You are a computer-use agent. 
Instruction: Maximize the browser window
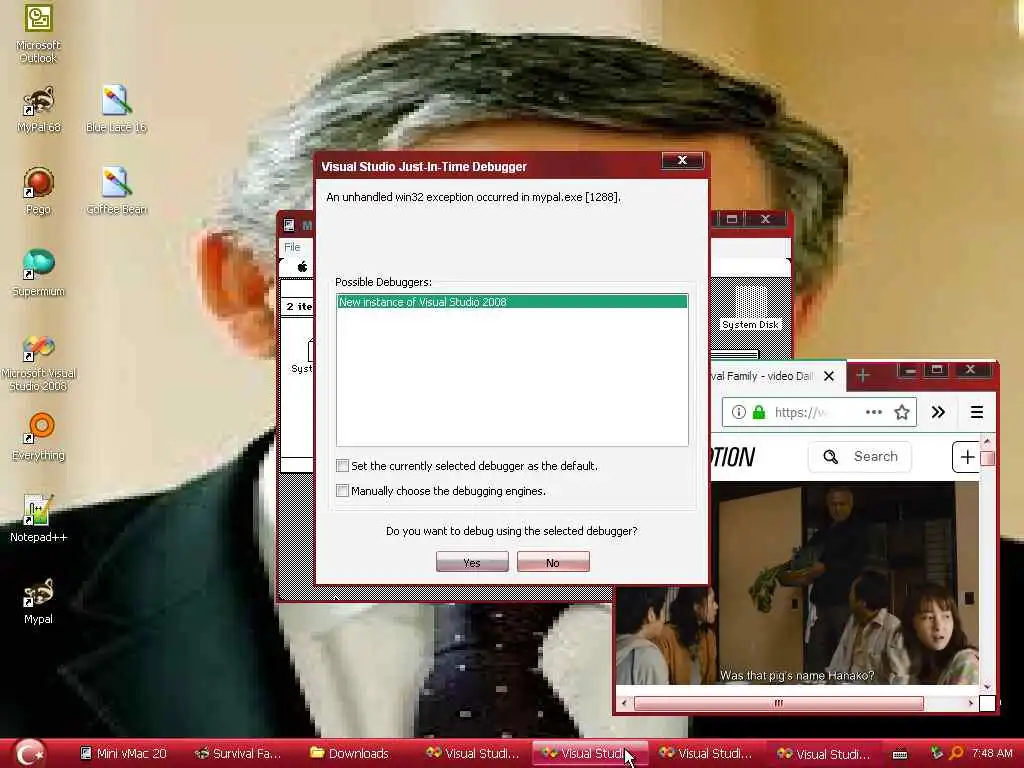click(937, 371)
